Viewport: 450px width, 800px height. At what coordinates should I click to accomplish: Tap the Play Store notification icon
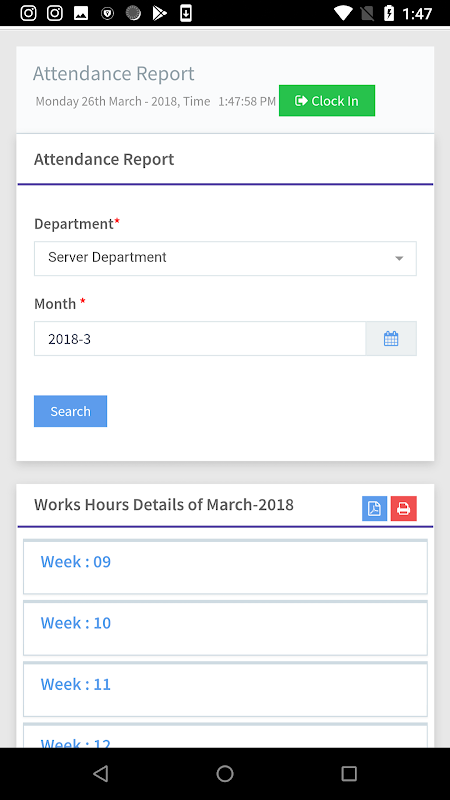click(160, 13)
